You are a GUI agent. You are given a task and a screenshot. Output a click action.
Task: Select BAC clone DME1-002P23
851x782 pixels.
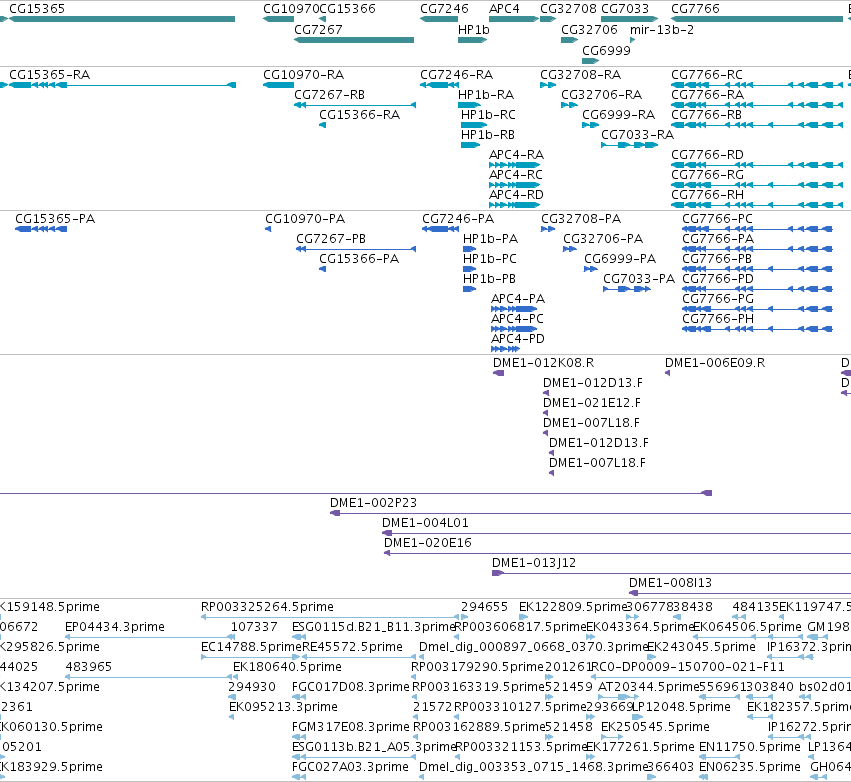(x=590, y=513)
